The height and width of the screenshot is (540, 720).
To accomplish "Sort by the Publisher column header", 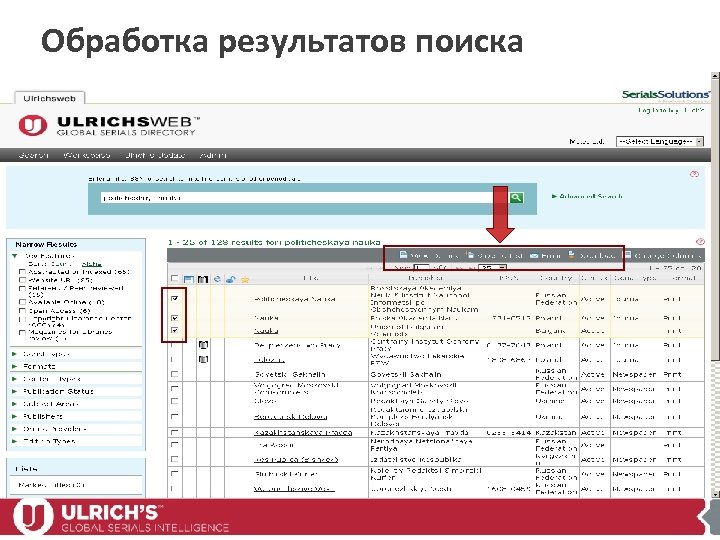I will tap(426, 278).
